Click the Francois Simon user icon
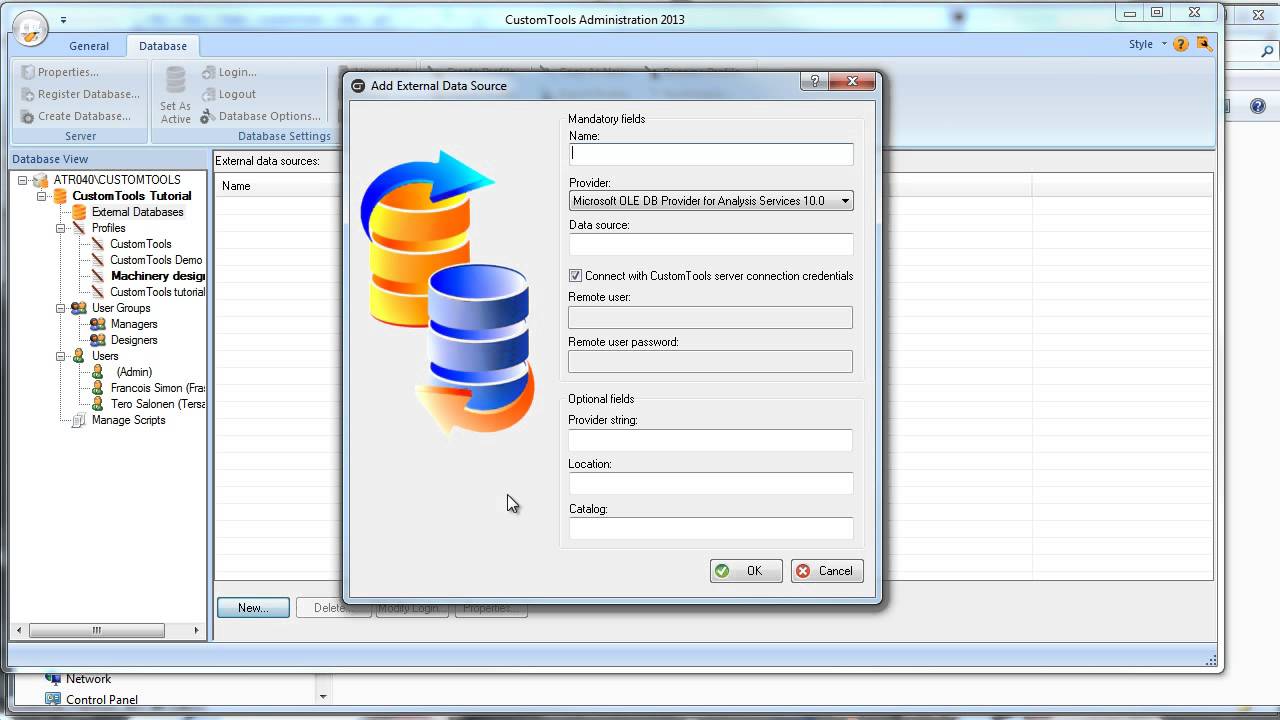Viewport: 1280px width, 720px height. 97,388
